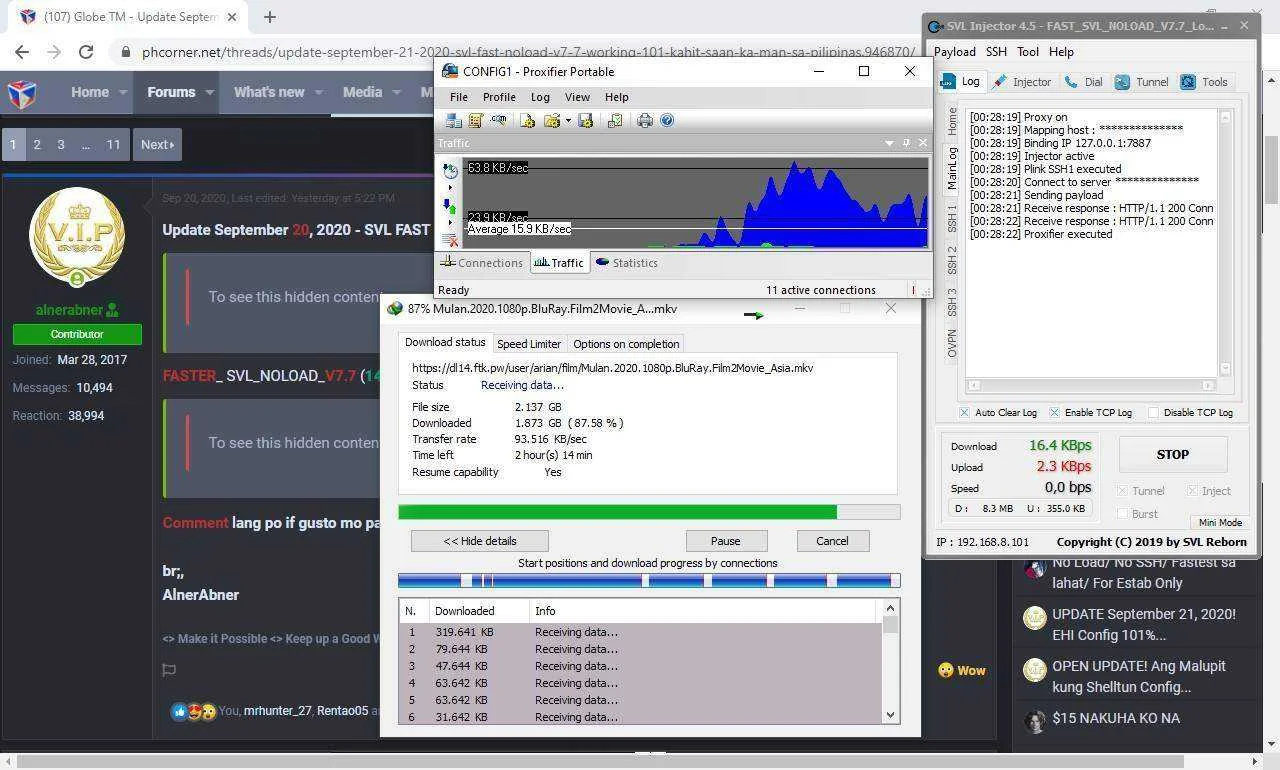Toggle the Burst checkbox in SVL Injector
The image size is (1280, 770).
click(1122, 514)
